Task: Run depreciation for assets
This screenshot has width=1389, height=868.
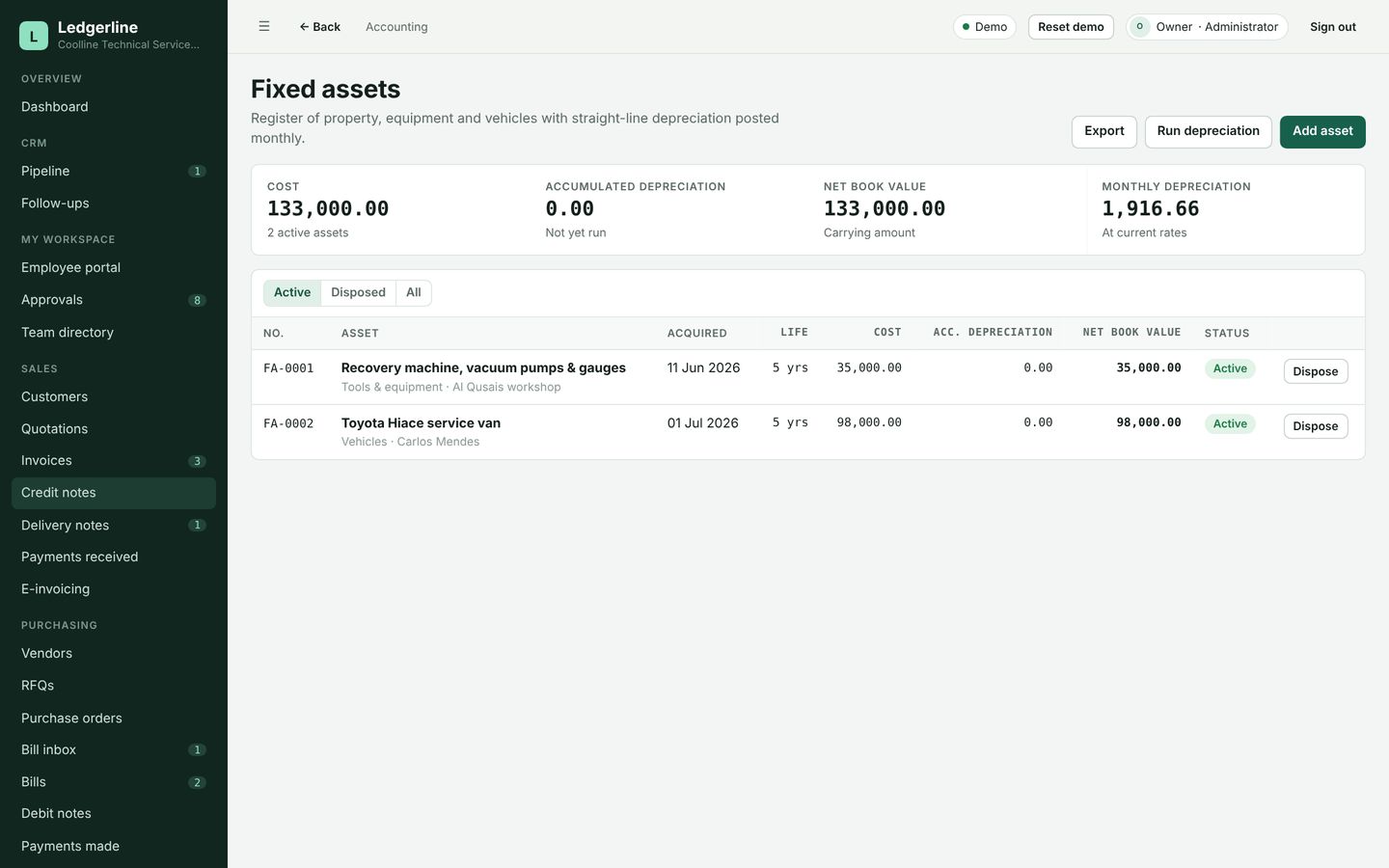Action: [x=1209, y=131]
